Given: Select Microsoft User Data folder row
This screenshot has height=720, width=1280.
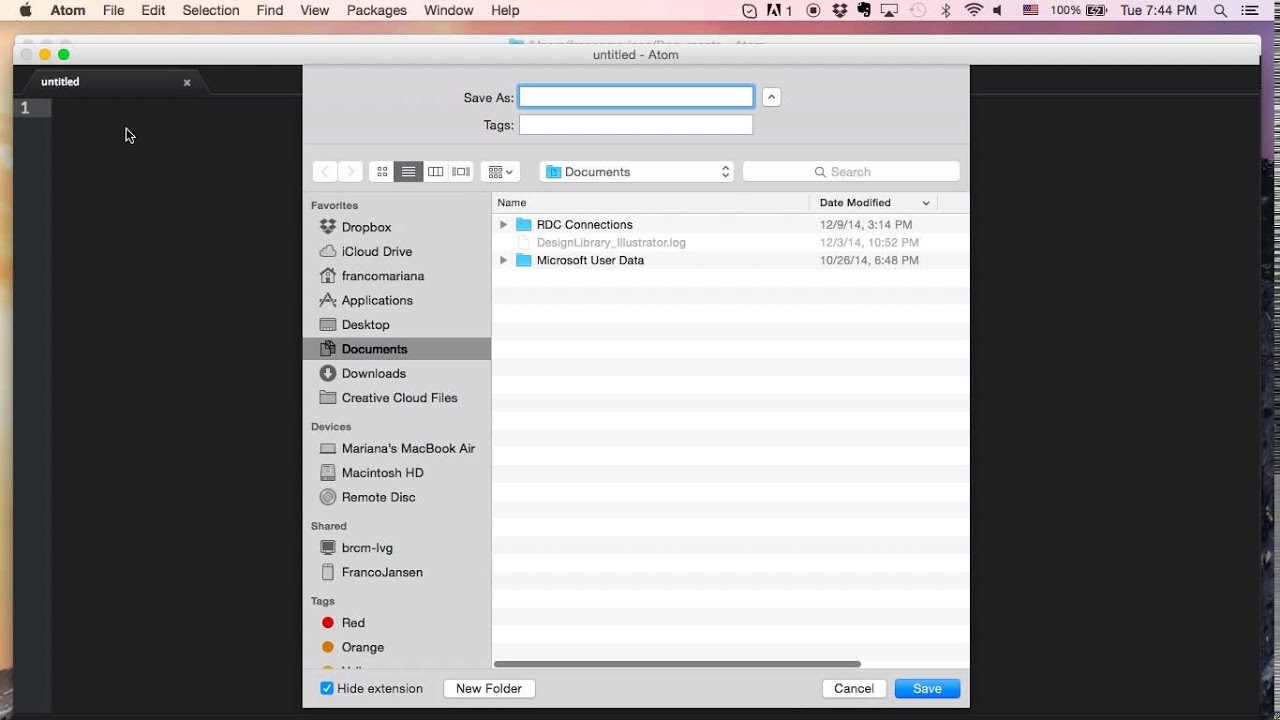Looking at the screenshot, I should click(x=730, y=260).
